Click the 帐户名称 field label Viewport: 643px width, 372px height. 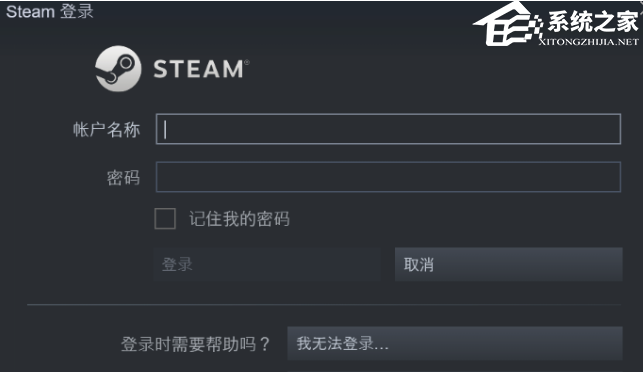tap(107, 130)
